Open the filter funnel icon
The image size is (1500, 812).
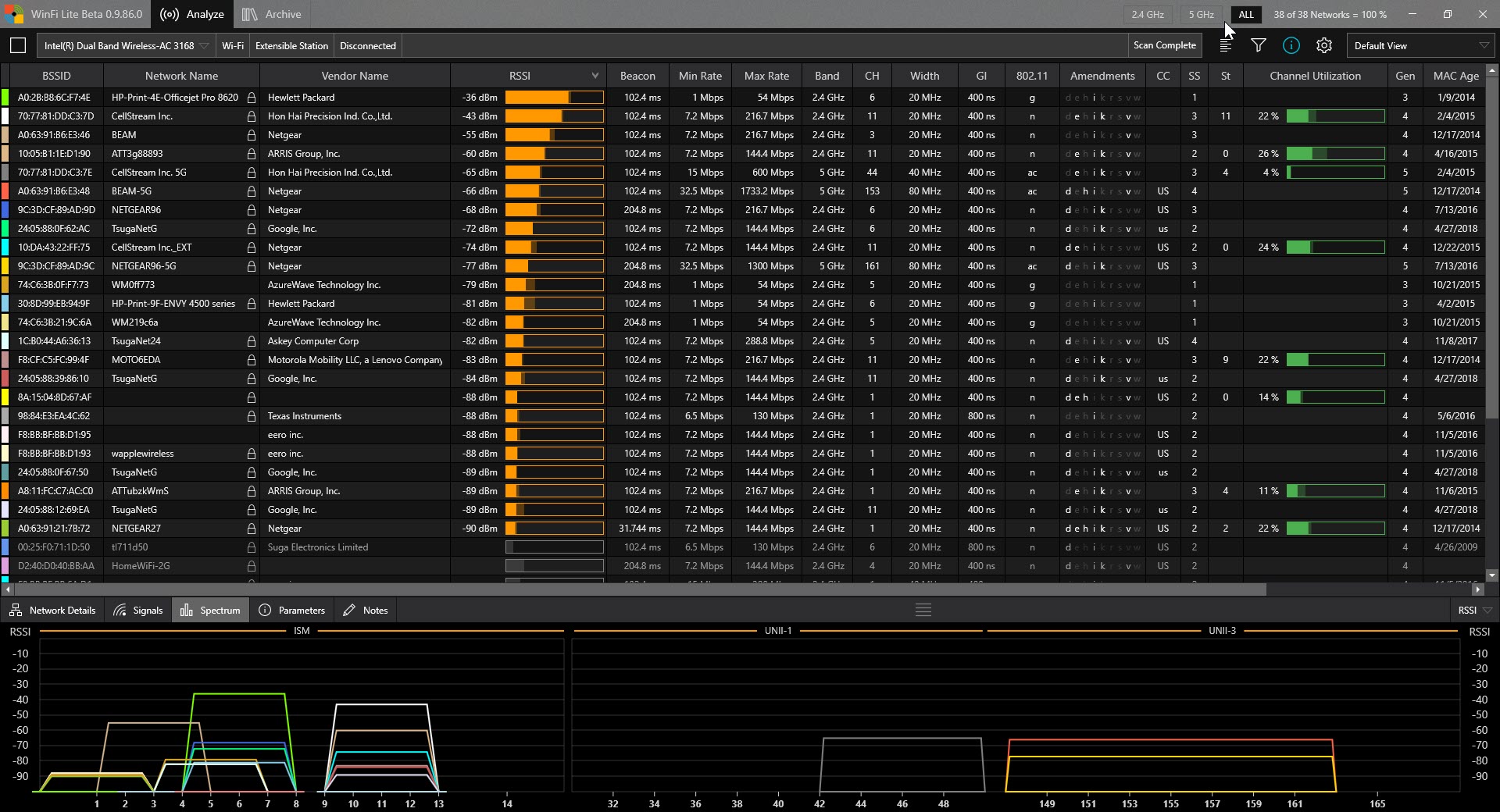click(x=1258, y=46)
